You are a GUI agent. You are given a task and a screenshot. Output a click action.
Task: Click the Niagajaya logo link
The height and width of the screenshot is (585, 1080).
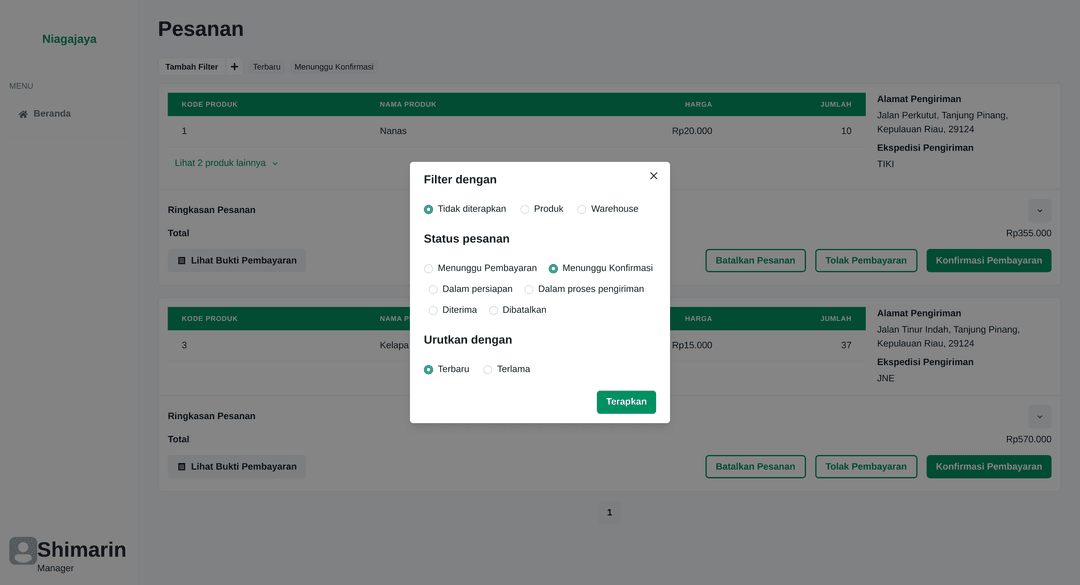coord(69,39)
